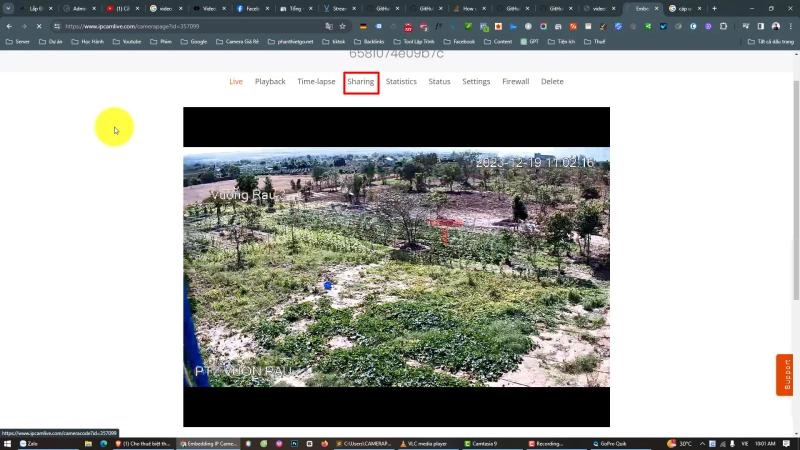The width and height of the screenshot is (800, 450).
Task: Open the browser profile avatar
Action: tap(776, 26)
